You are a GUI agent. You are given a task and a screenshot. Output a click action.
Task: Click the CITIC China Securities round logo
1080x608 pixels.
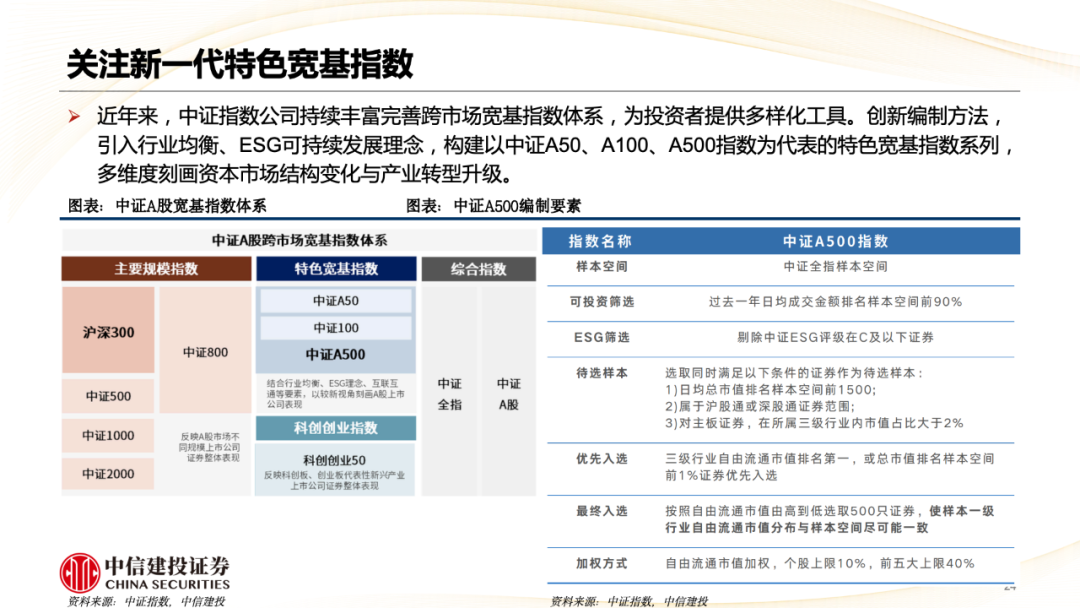[79, 573]
